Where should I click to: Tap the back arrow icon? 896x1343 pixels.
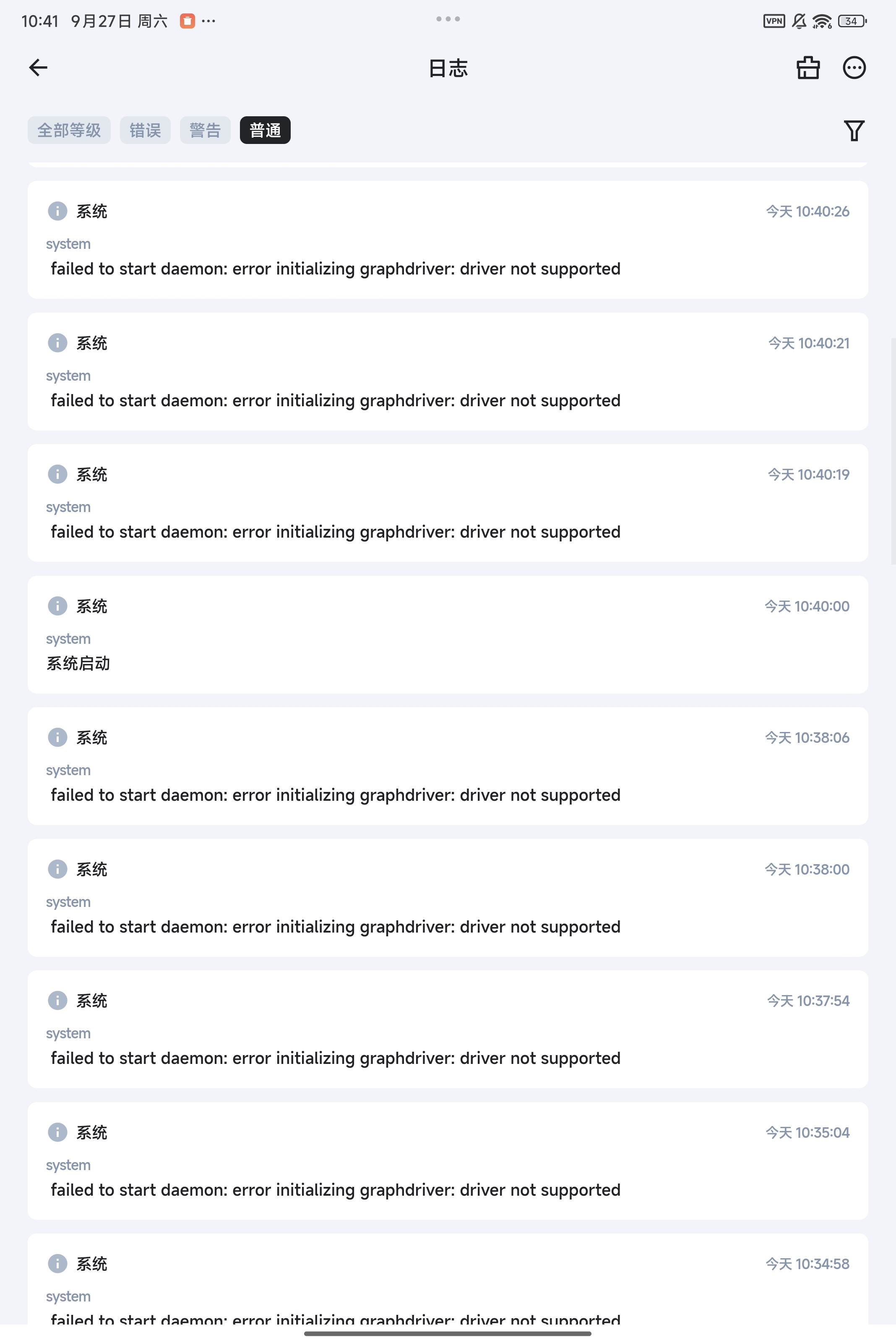(38, 68)
